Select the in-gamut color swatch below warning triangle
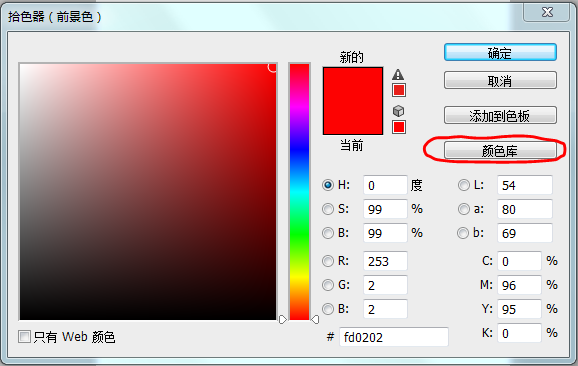 [399, 90]
